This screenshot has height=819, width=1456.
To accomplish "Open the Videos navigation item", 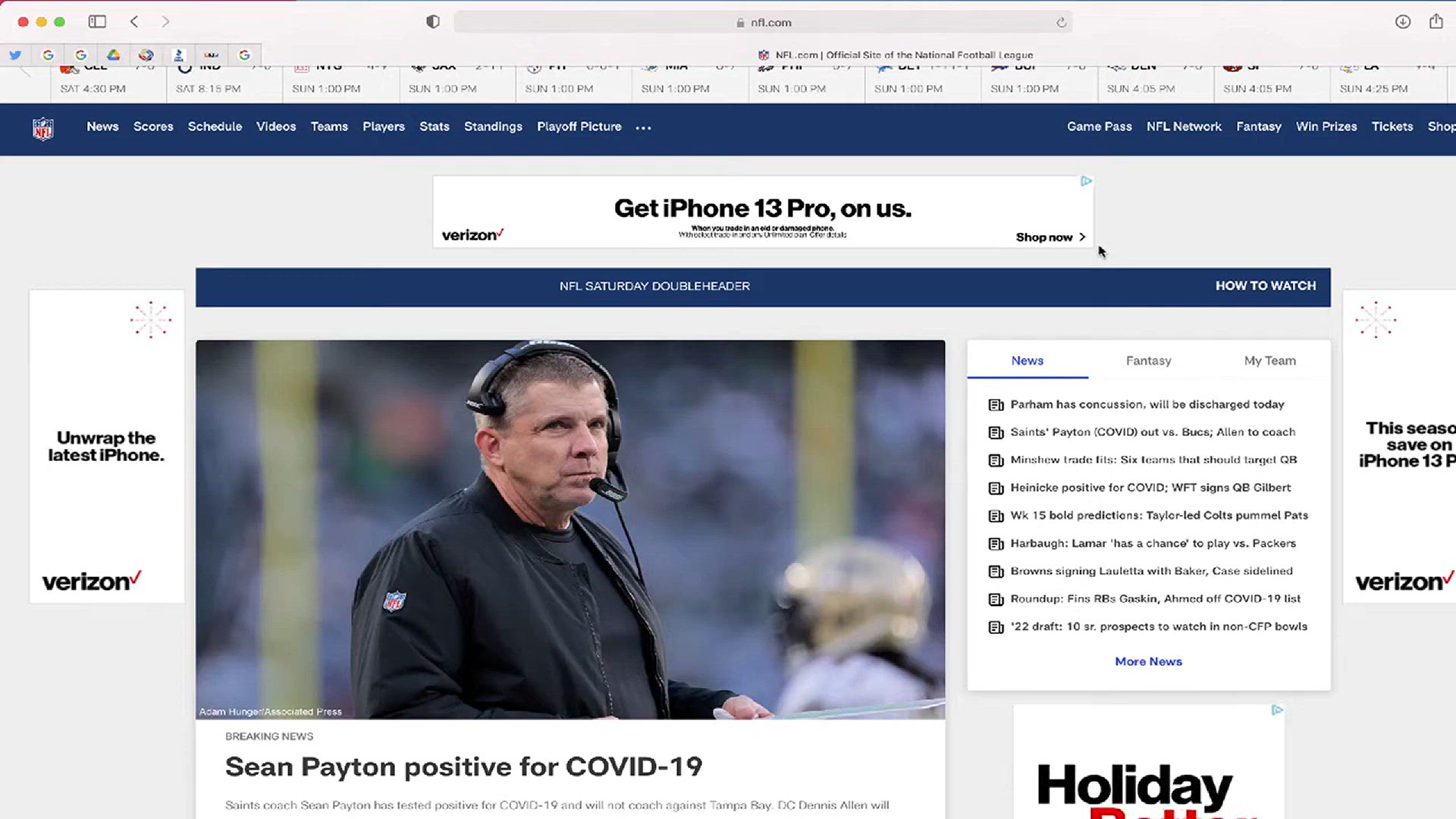I will 276,127.
